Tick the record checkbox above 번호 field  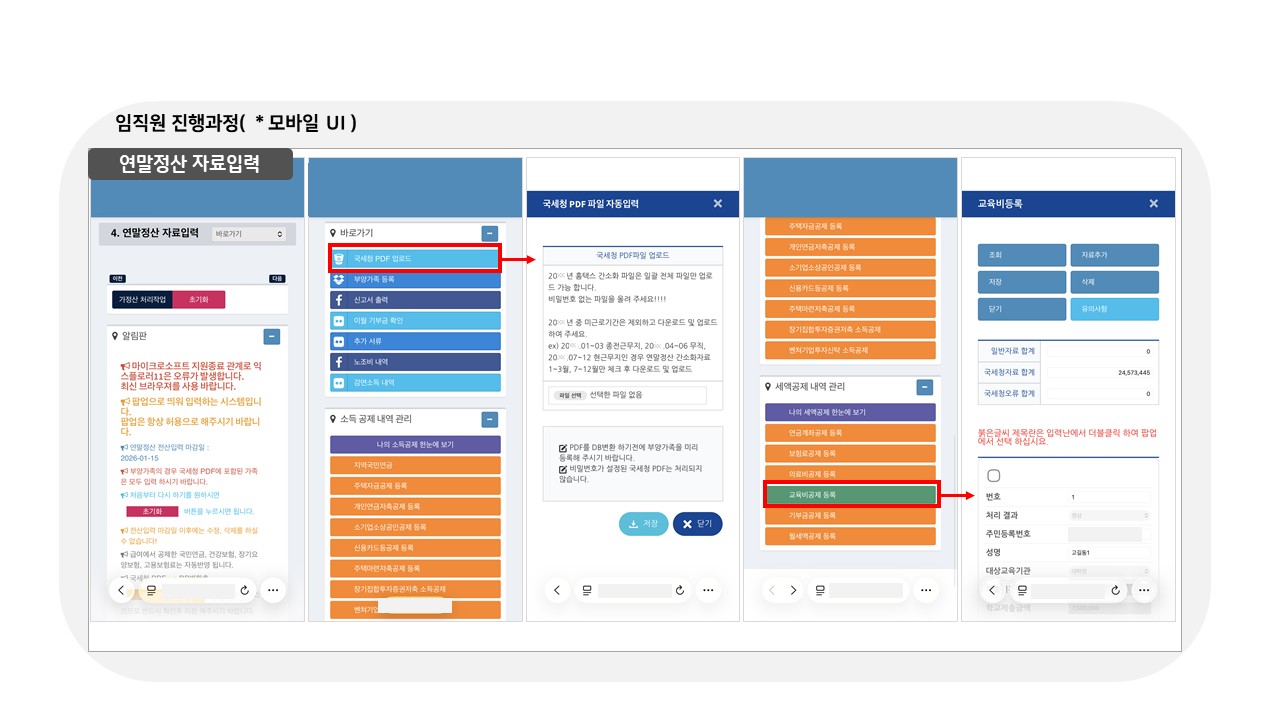993,476
